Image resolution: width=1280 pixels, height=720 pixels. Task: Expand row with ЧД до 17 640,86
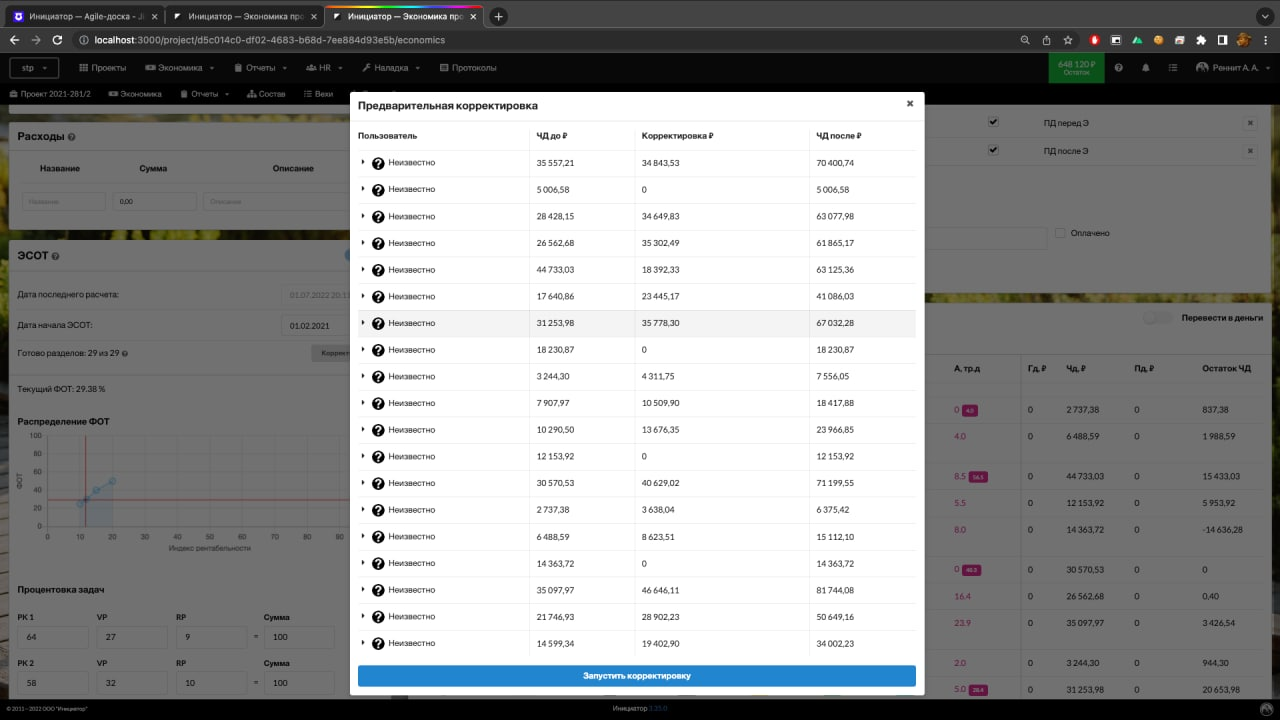point(363,296)
